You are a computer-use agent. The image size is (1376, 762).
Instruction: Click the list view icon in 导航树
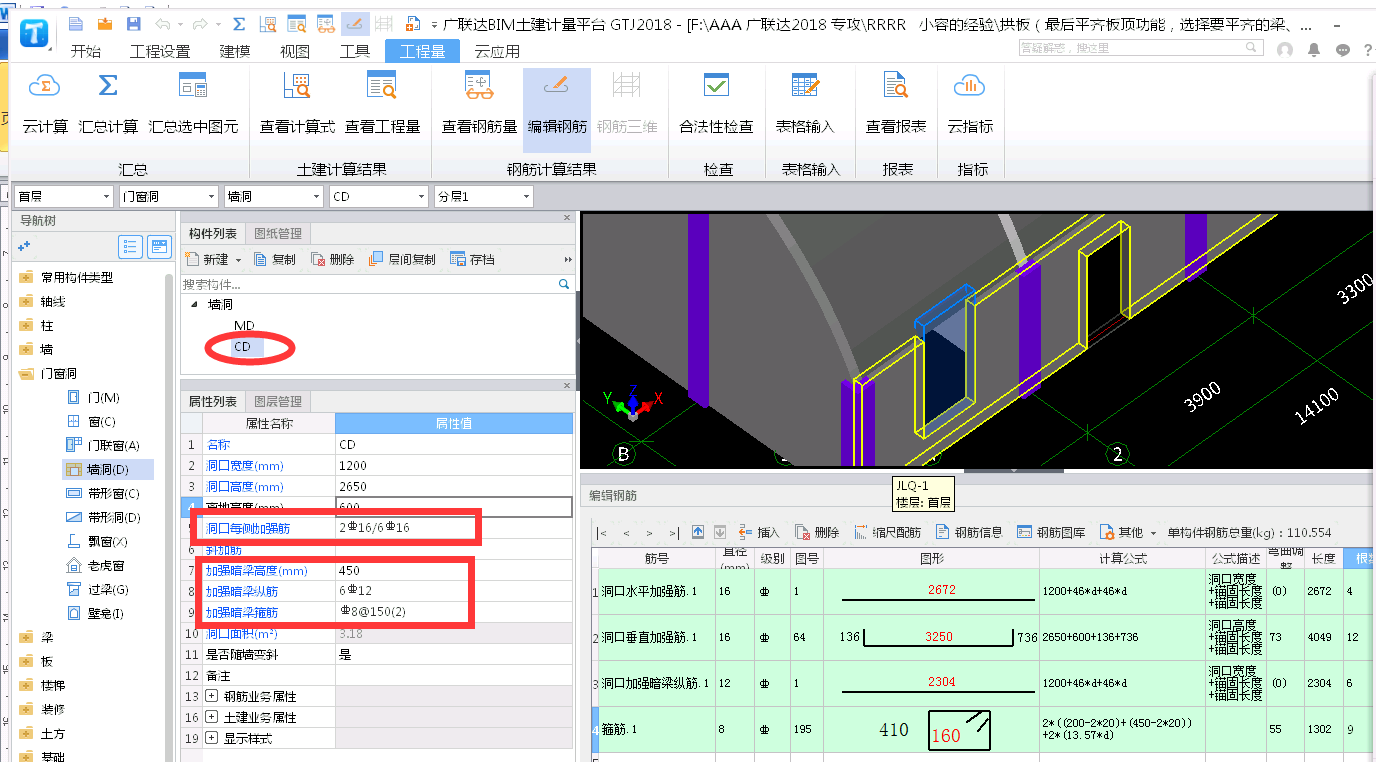(x=130, y=246)
